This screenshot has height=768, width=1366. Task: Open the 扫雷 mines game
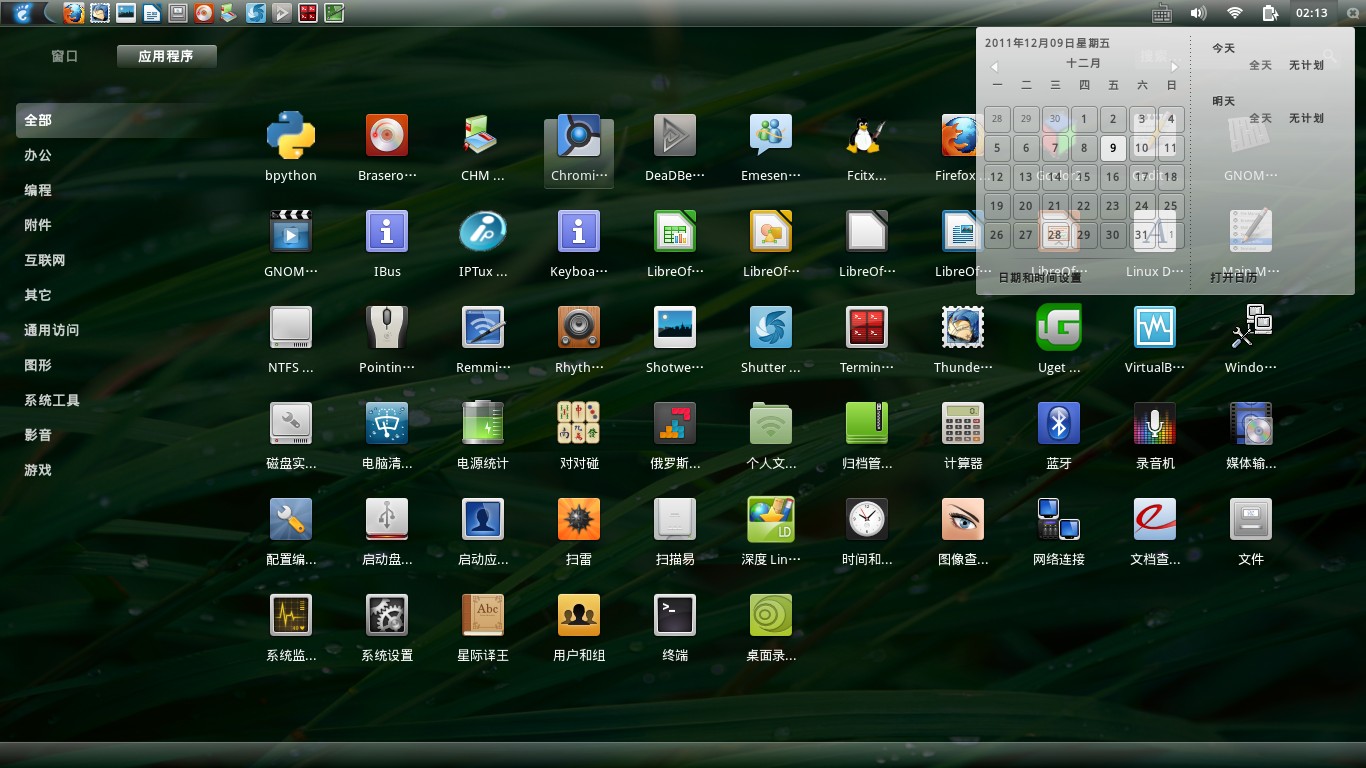click(579, 519)
